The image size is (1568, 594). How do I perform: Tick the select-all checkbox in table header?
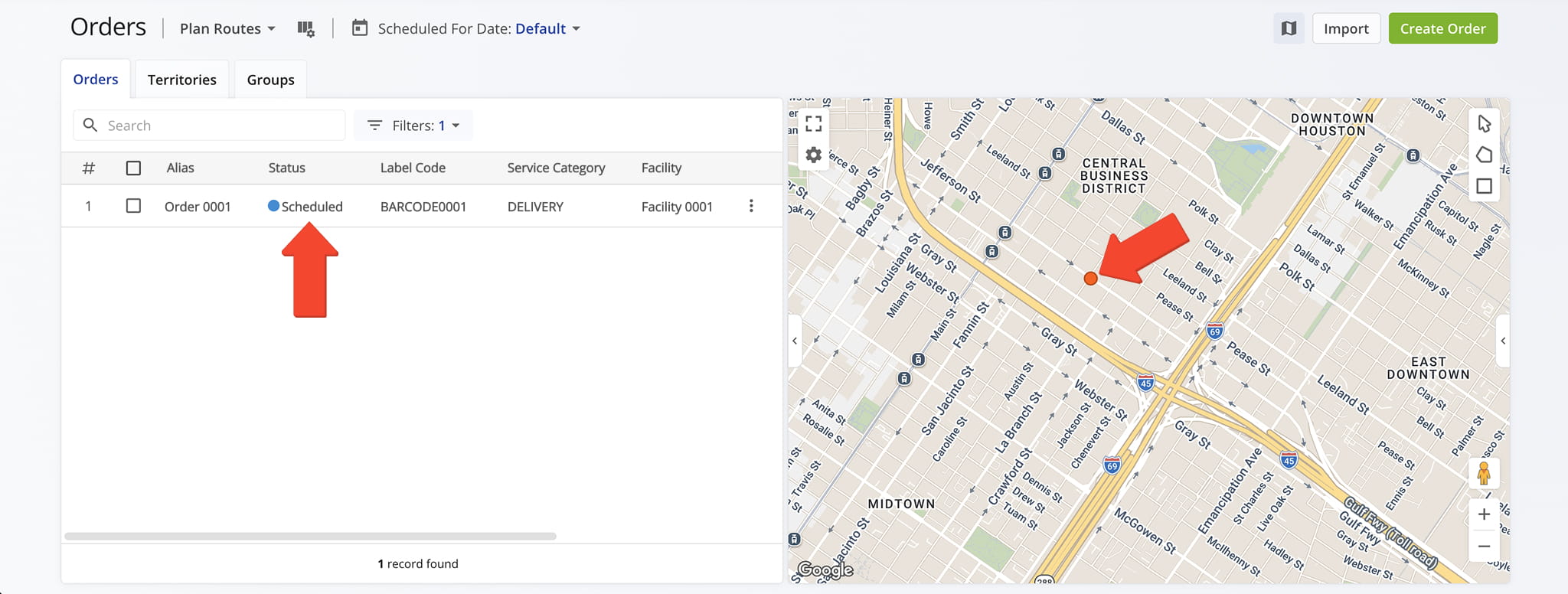[133, 168]
